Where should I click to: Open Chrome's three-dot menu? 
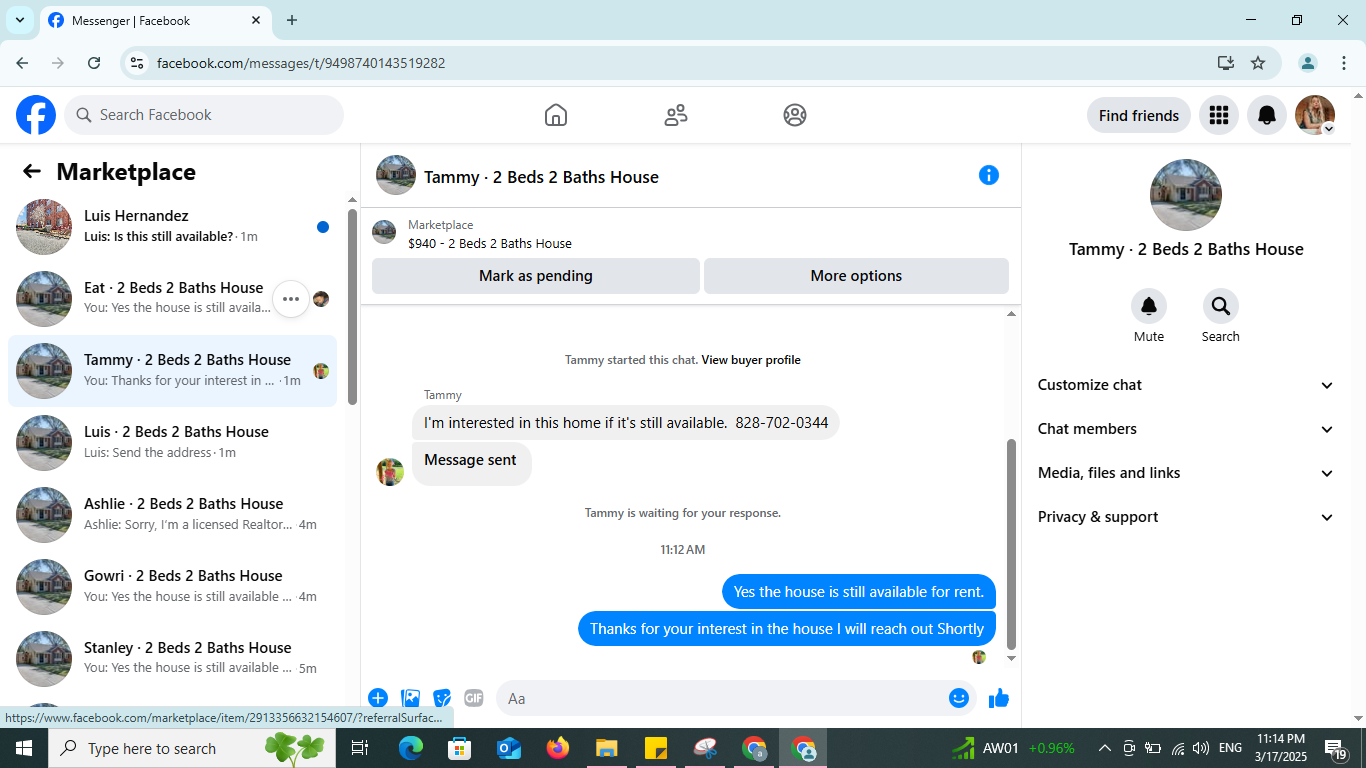pyautogui.click(x=1344, y=63)
